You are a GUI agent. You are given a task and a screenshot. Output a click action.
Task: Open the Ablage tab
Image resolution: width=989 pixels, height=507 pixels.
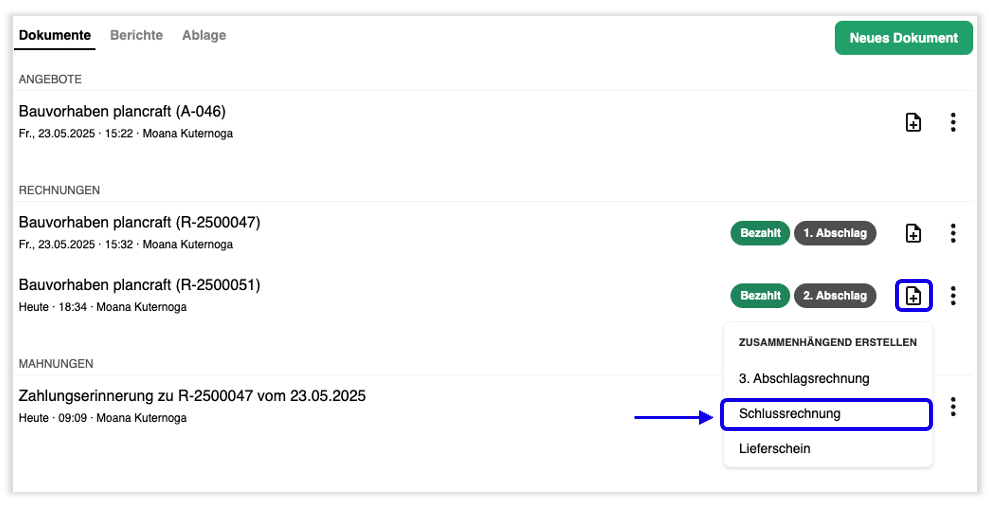pos(204,35)
